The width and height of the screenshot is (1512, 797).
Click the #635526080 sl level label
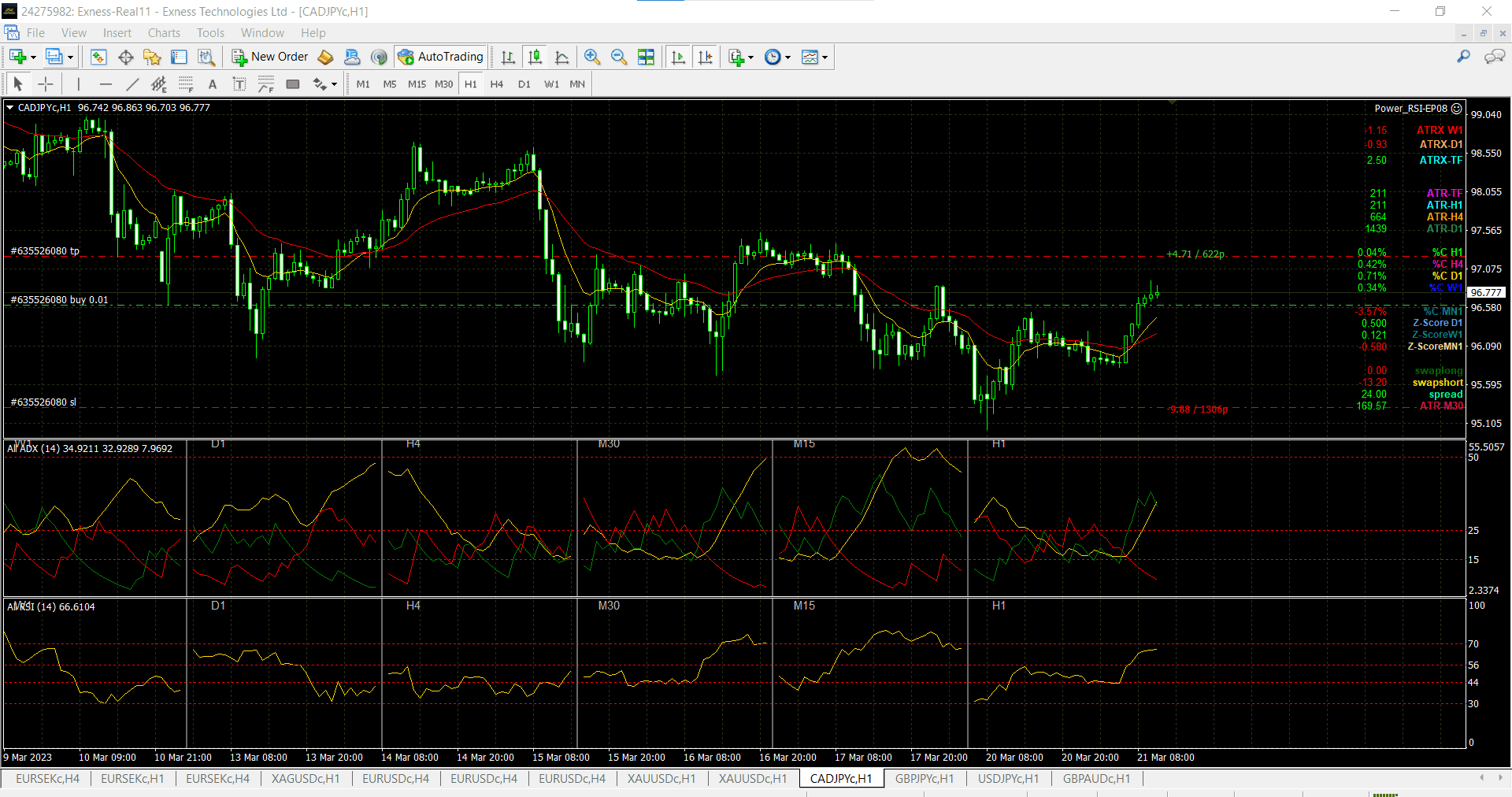point(43,402)
